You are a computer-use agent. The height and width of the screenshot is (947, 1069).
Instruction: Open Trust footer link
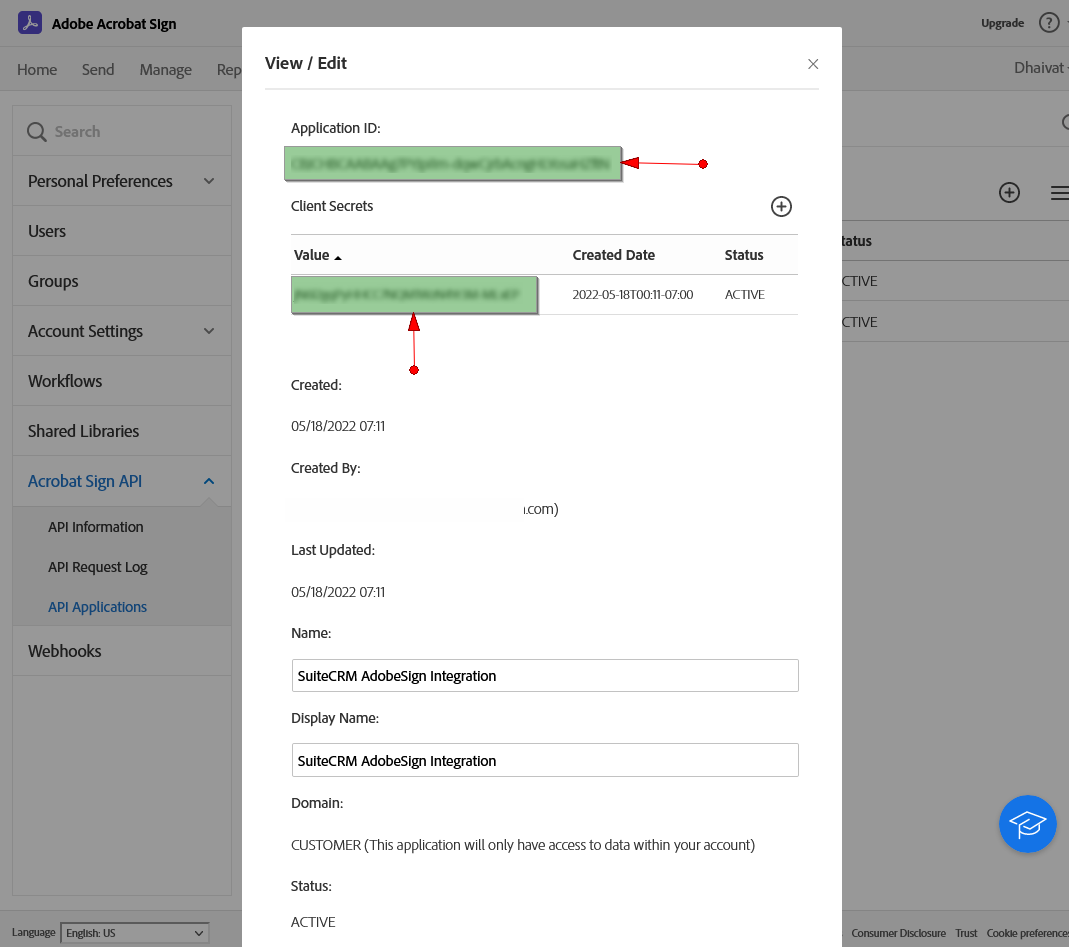pyautogui.click(x=966, y=933)
